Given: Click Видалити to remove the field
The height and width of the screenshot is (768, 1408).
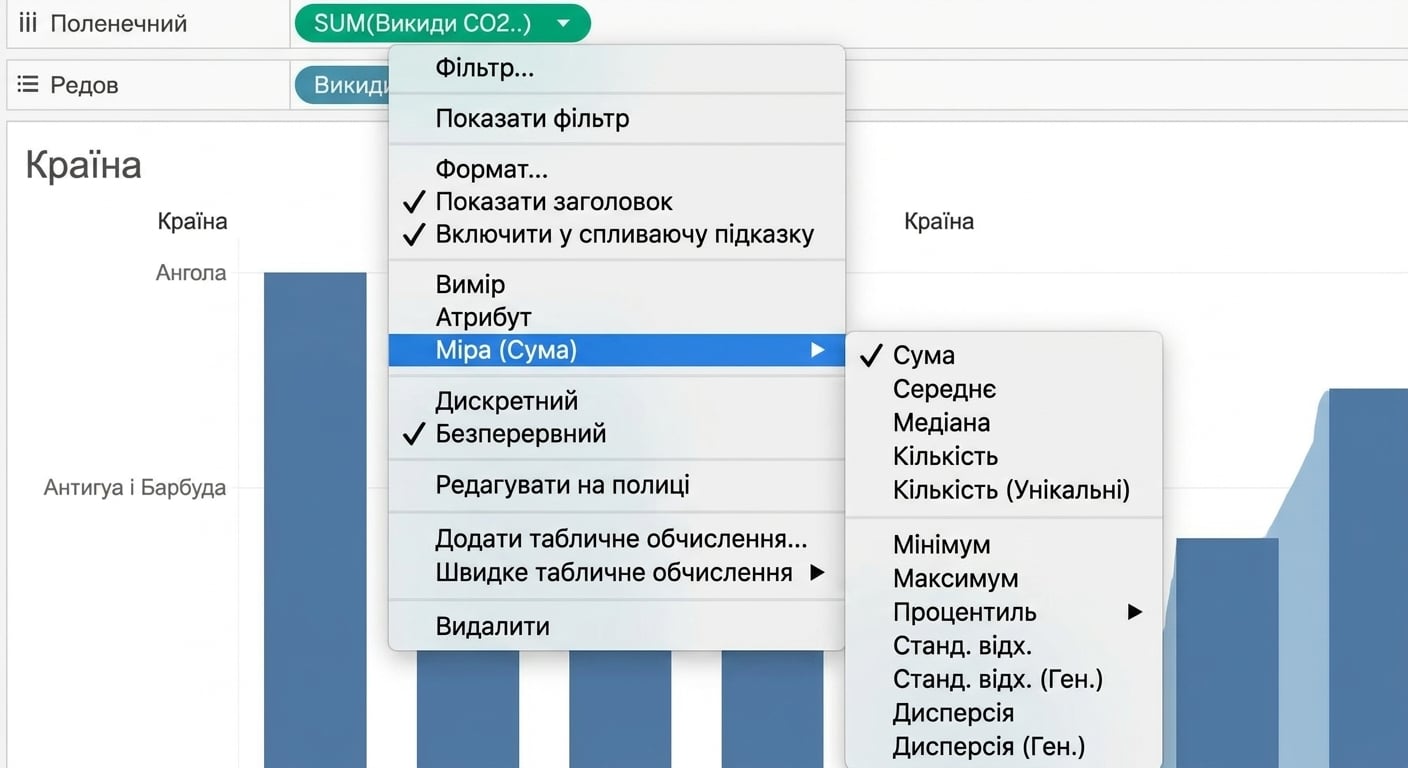Looking at the screenshot, I should pos(617,627).
